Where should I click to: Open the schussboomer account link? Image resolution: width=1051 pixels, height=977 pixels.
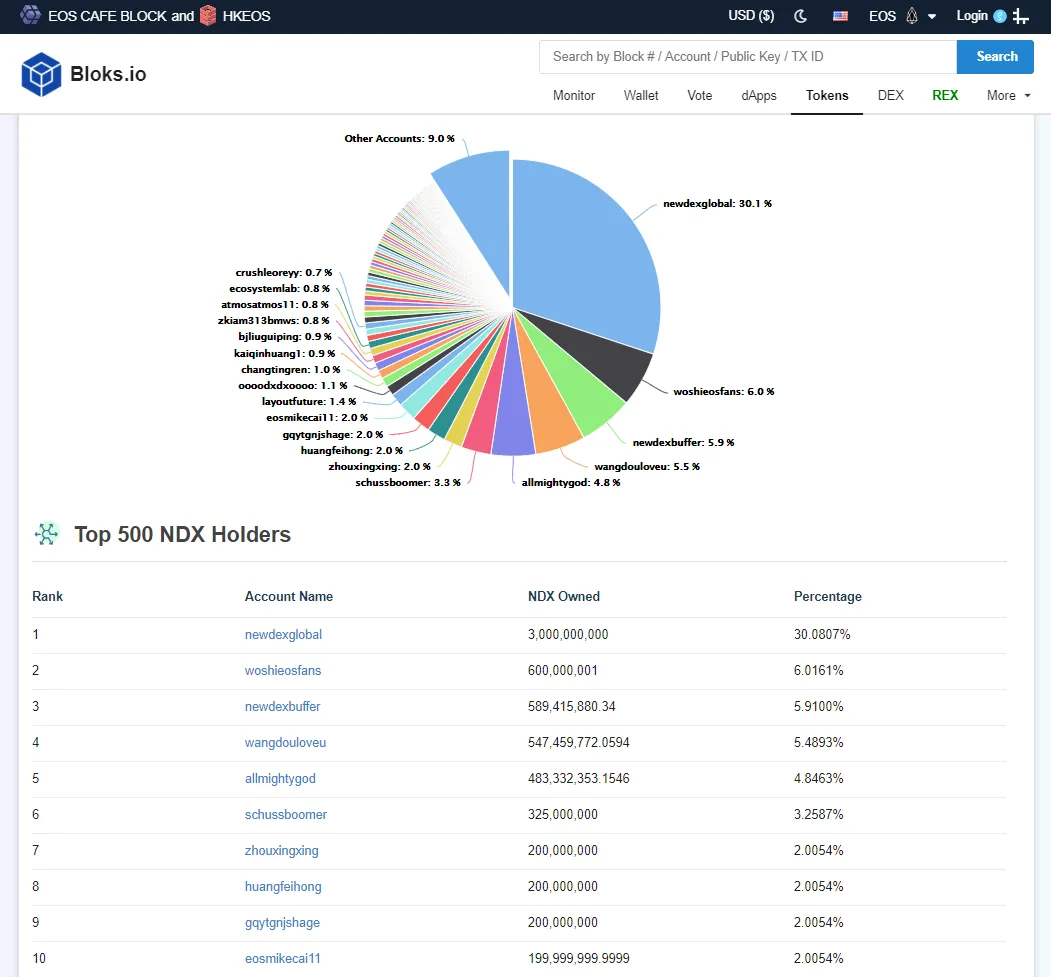[x=286, y=815]
